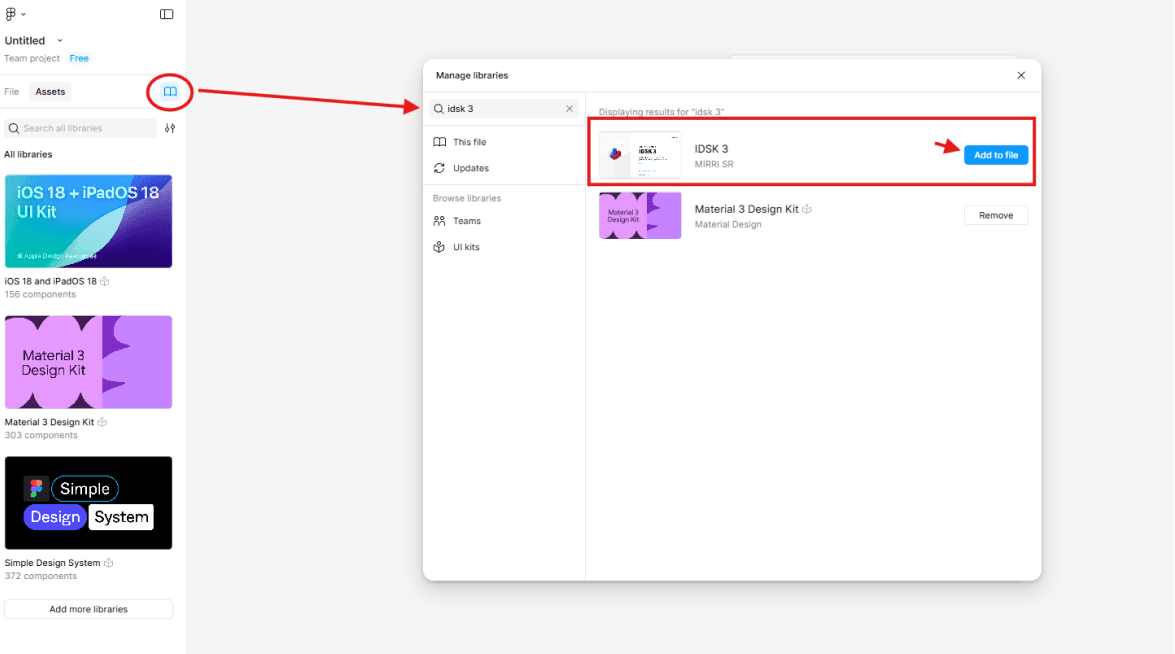
Task: Open the IDSK 3 library thumbnail
Action: (640, 155)
